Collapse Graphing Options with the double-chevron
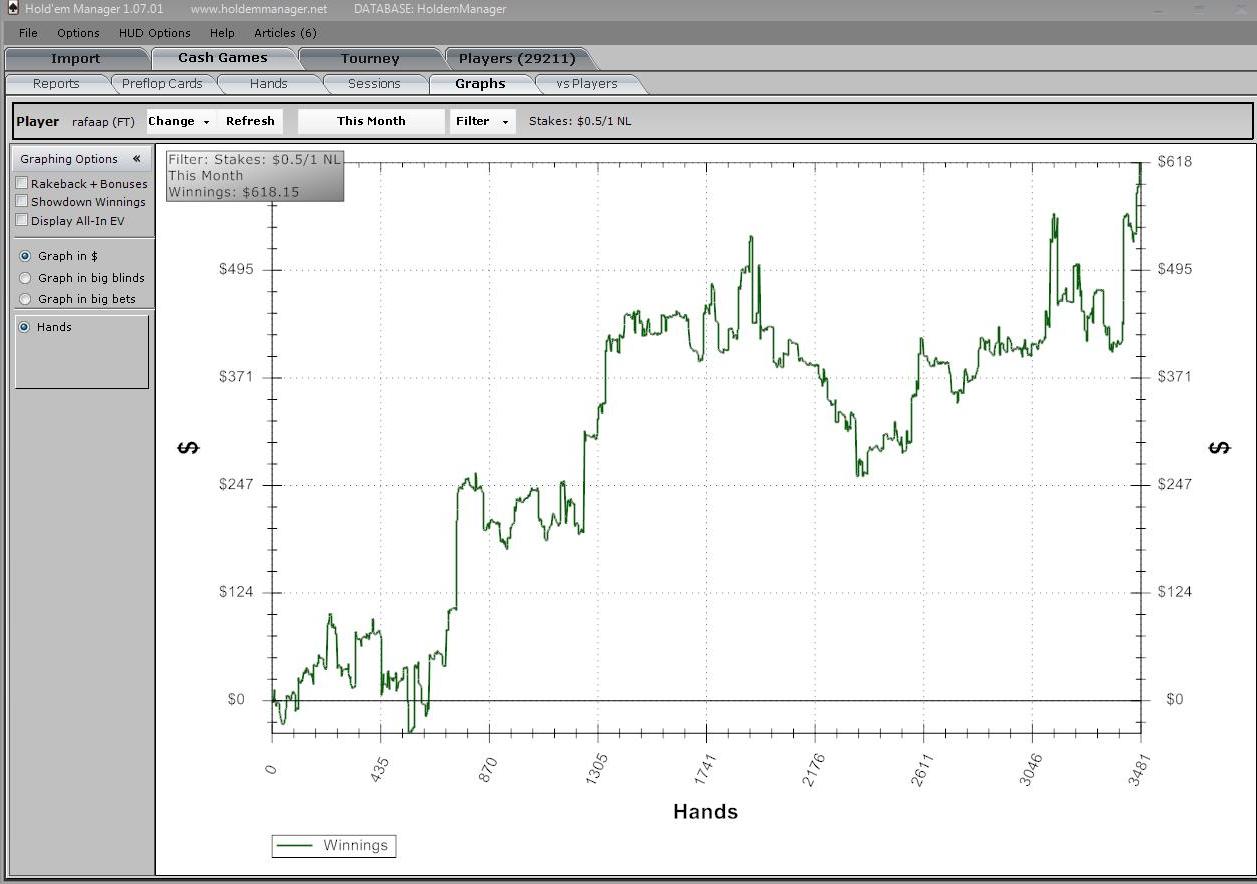 click(x=137, y=158)
